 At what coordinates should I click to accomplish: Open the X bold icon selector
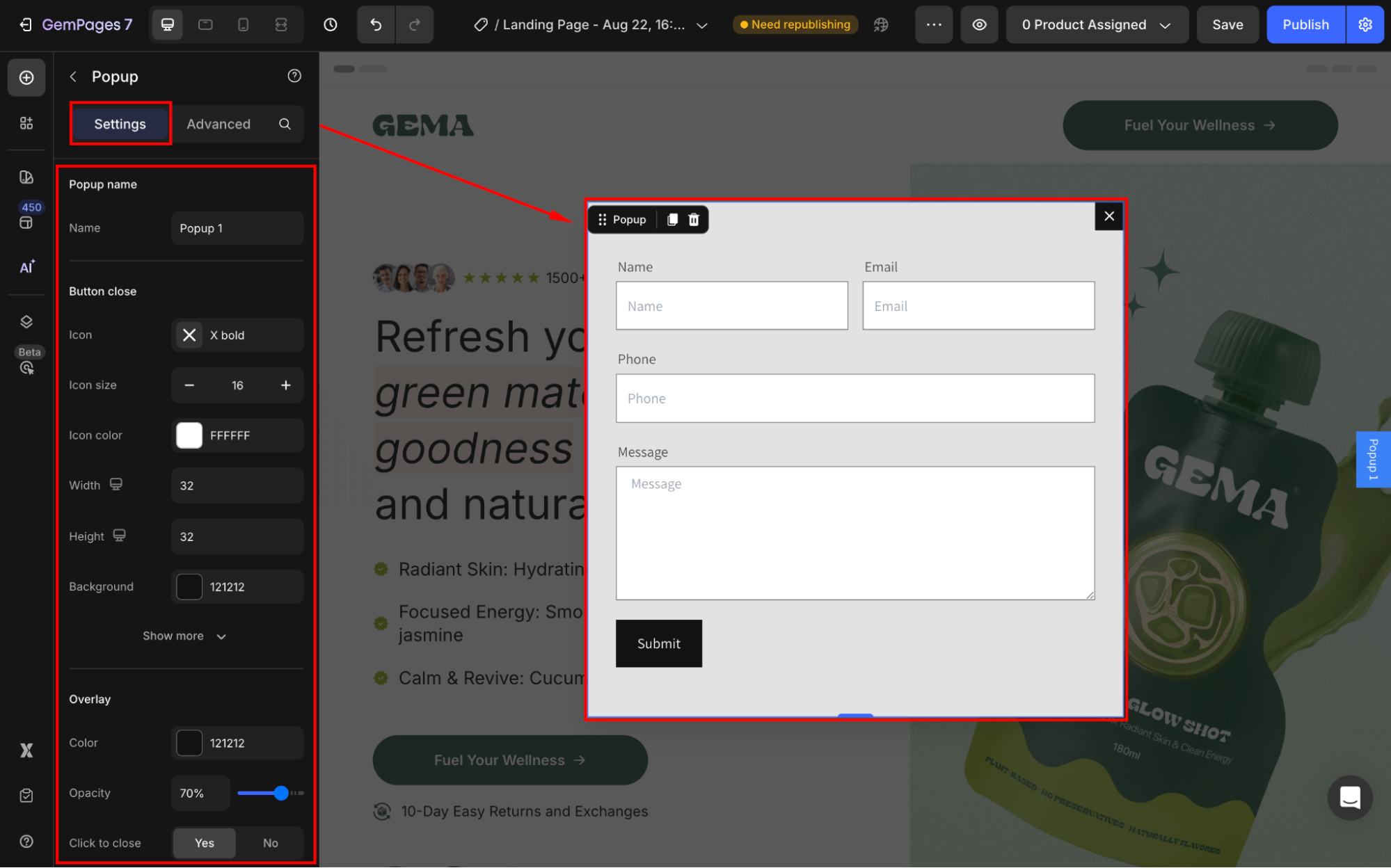[x=237, y=335]
